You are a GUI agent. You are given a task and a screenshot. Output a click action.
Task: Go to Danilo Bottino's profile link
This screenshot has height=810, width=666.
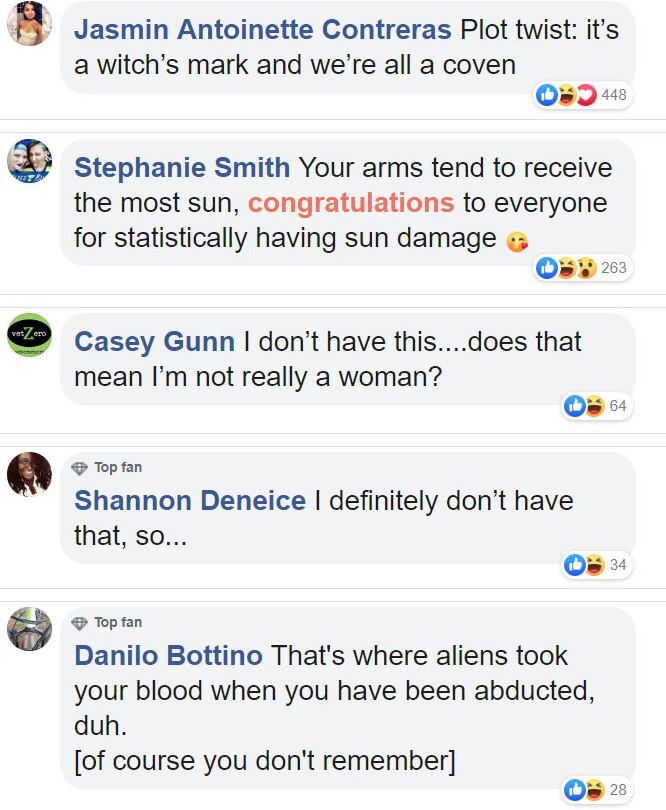point(168,656)
